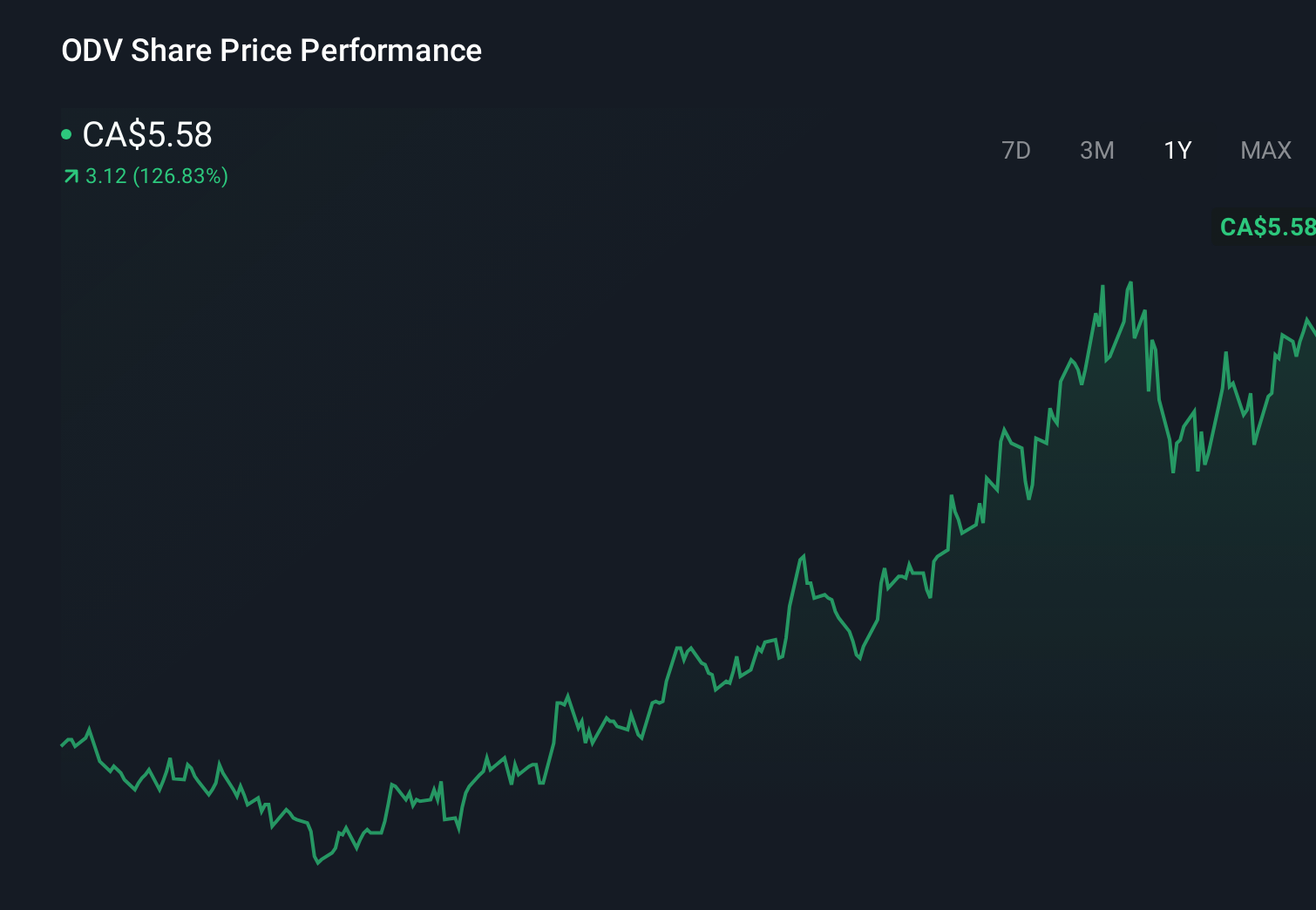Click the green CA$5.58 axis price tag

tap(1266, 227)
